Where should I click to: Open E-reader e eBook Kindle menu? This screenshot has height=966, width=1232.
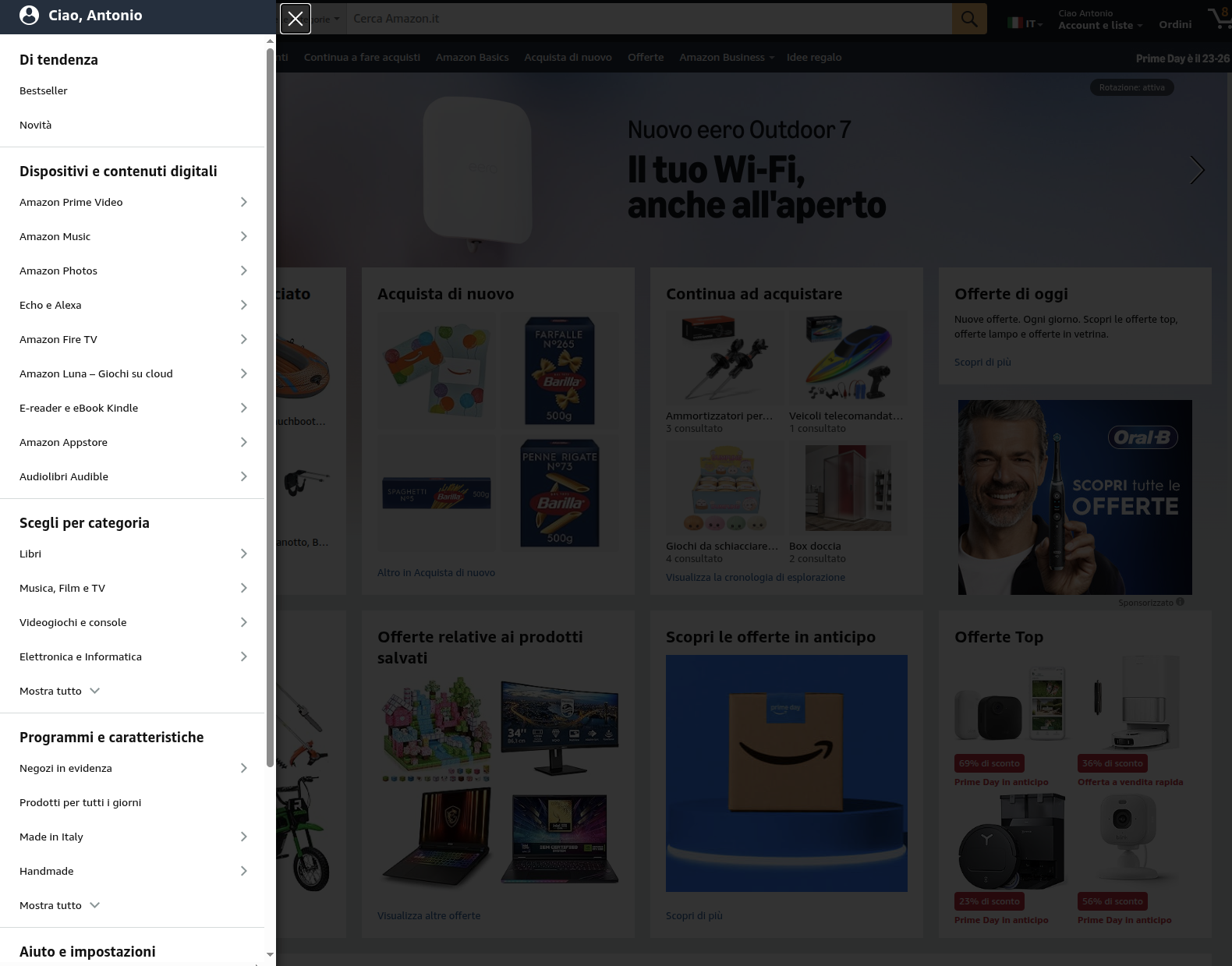[x=133, y=408]
